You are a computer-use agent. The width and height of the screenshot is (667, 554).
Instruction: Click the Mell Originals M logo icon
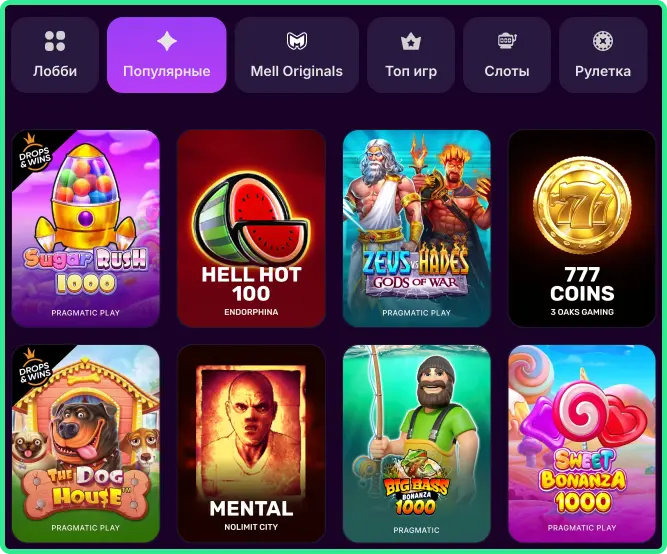(296, 41)
